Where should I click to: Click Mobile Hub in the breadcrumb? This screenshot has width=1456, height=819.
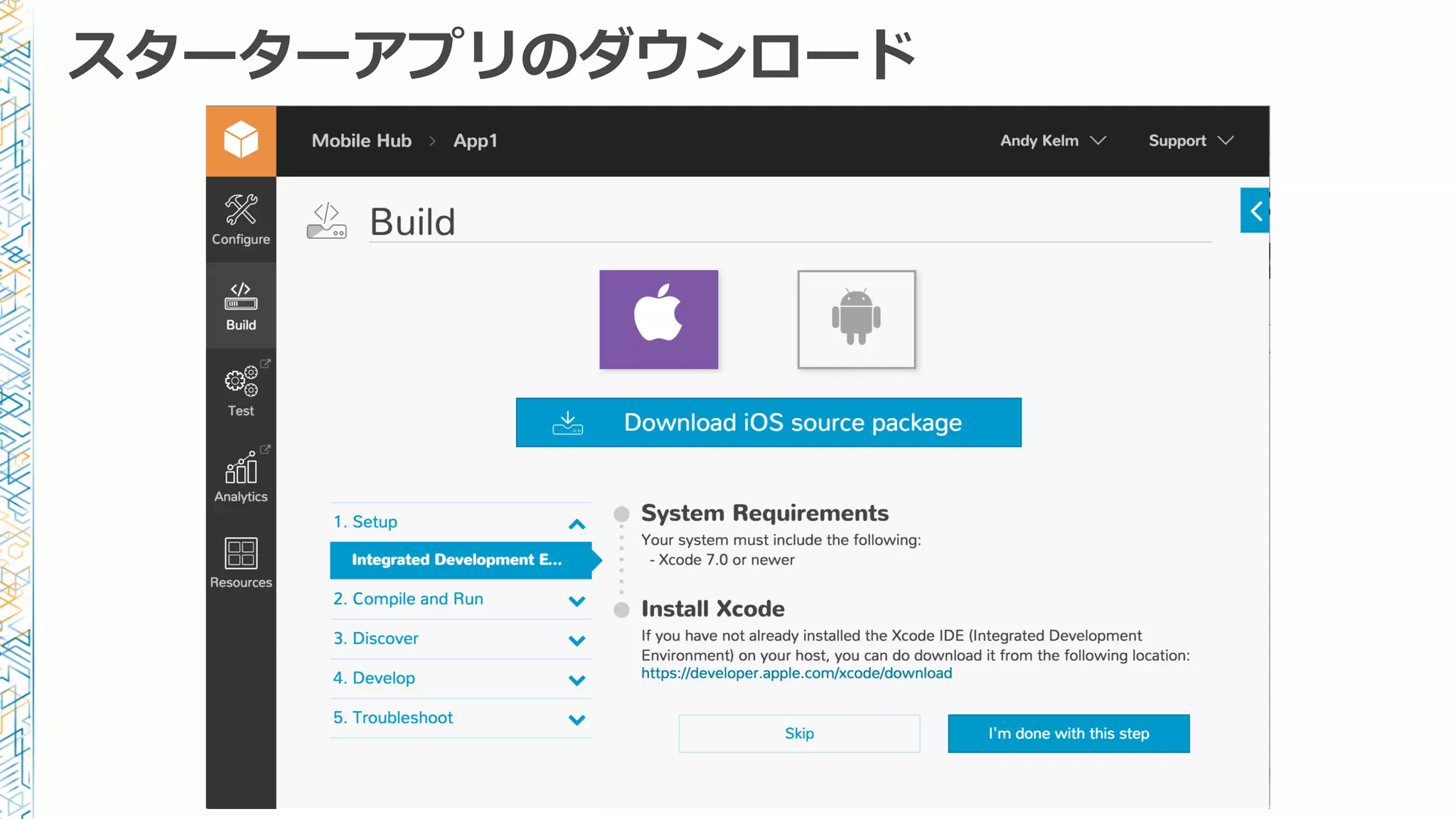point(361,141)
